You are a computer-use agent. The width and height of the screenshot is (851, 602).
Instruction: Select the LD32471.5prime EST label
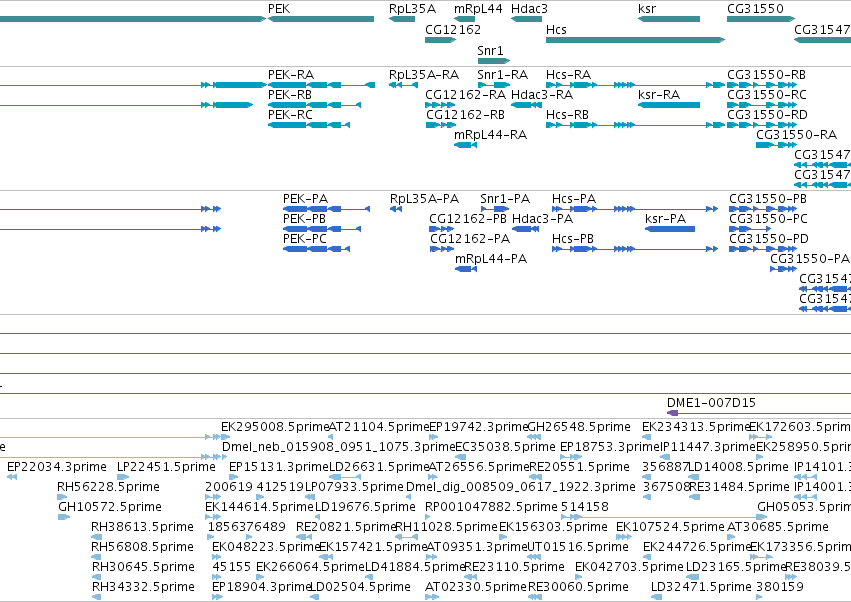(x=701, y=587)
